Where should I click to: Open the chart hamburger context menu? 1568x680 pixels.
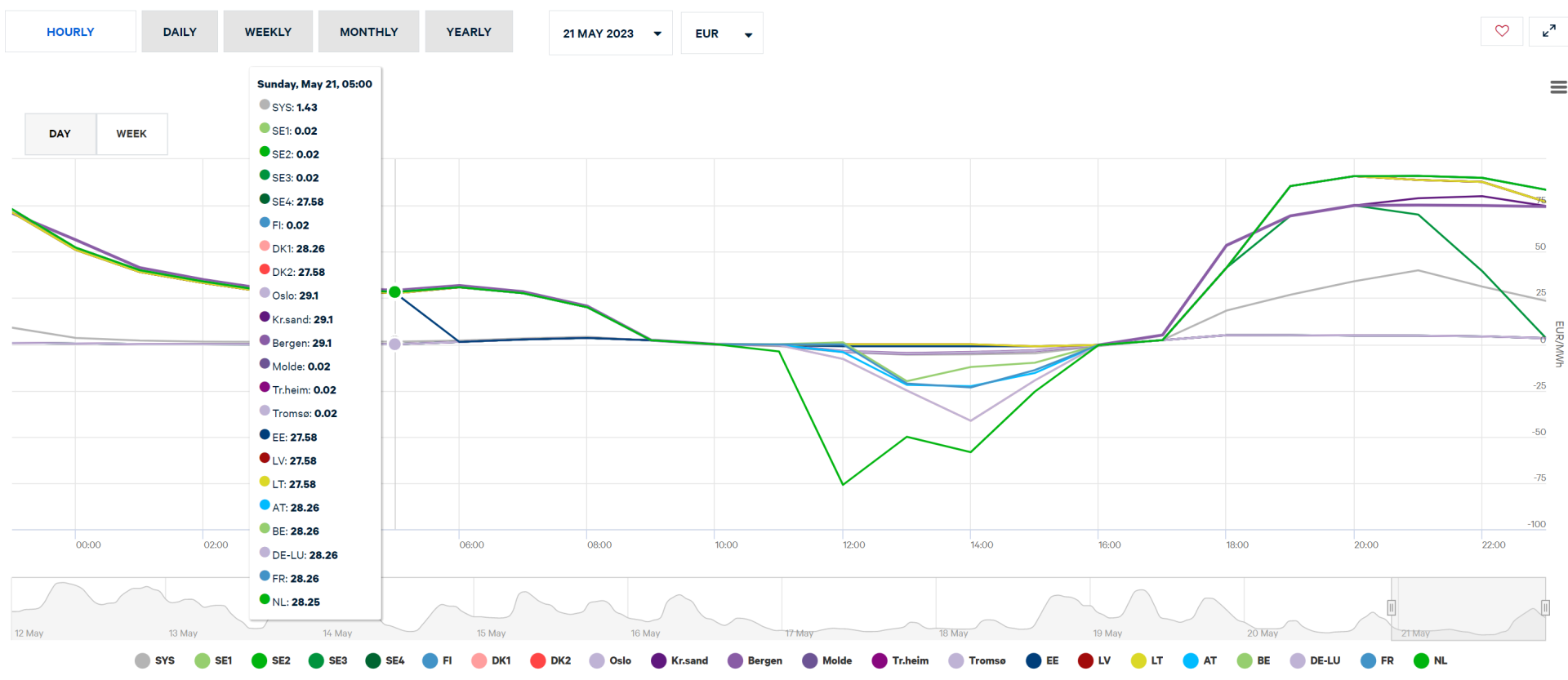tap(1558, 87)
